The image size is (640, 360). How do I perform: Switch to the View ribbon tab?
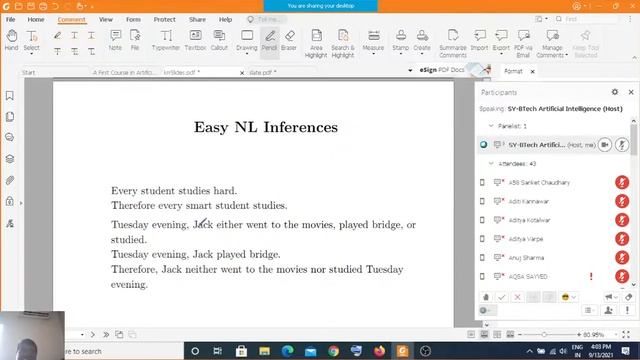point(106,19)
